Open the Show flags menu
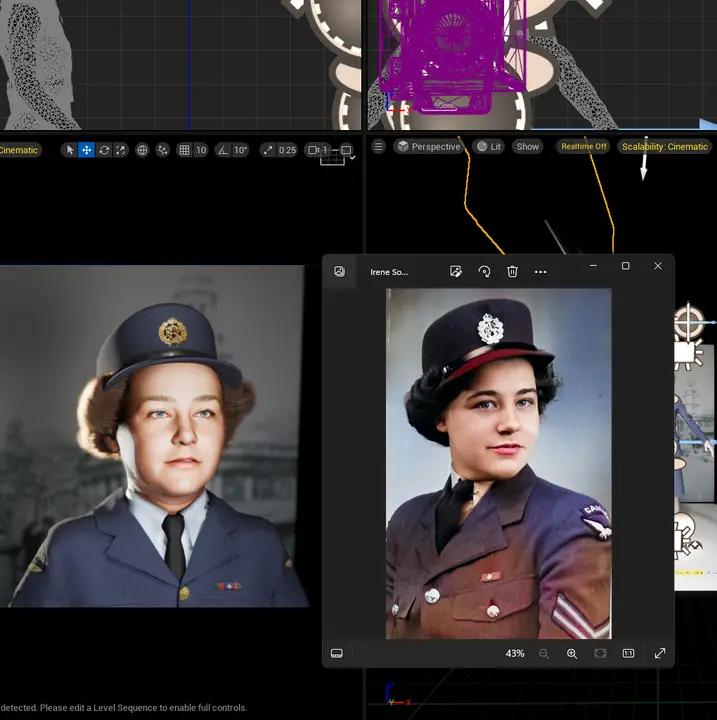This screenshot has height=720, width=717. 527,146
